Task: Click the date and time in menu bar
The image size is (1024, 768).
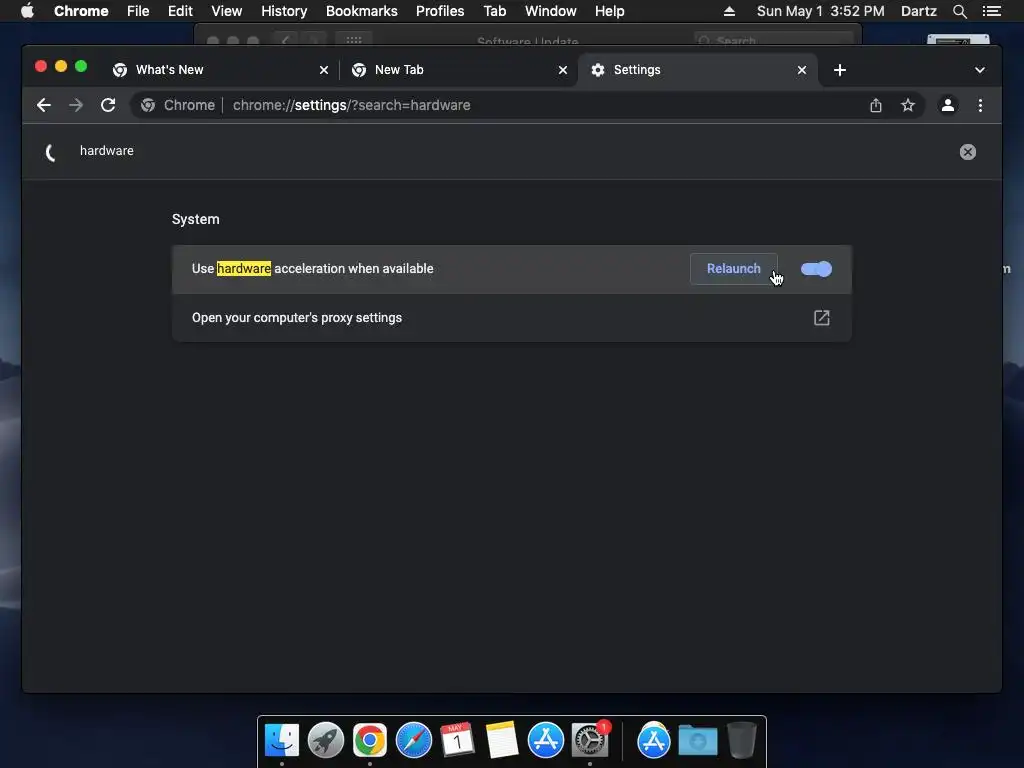Action: pyautogui.click(x=820, y=11)
